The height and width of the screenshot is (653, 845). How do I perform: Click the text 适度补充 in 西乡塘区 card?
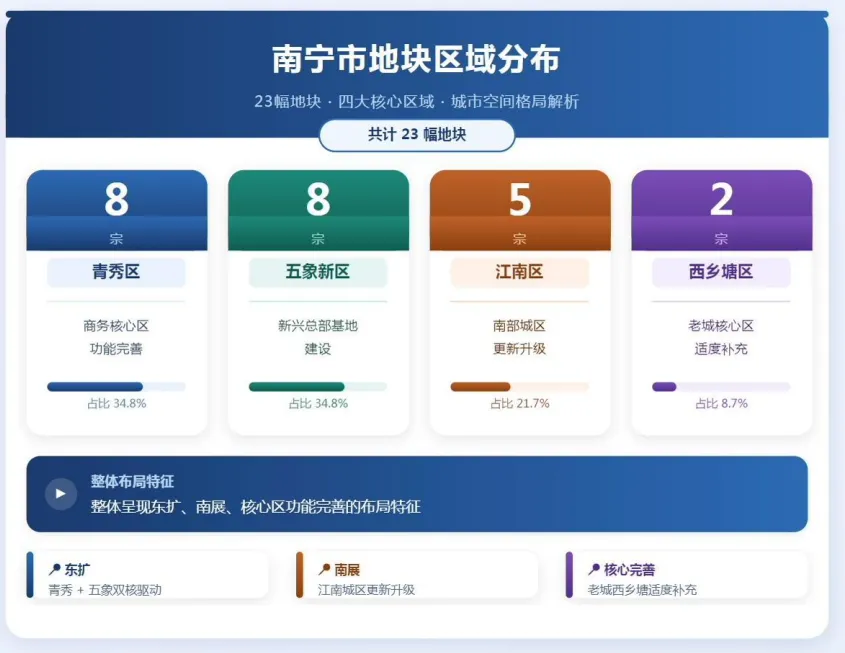pyautogui.click(x=721, y=349)
